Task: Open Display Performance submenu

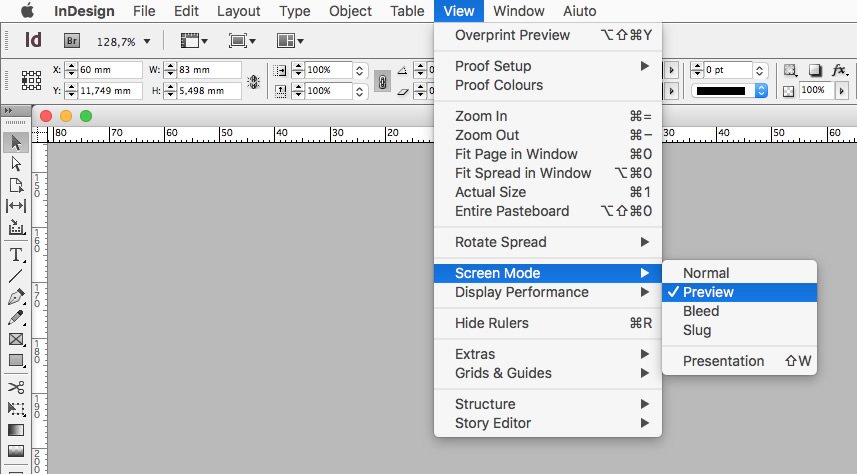Action: (548, 292)
